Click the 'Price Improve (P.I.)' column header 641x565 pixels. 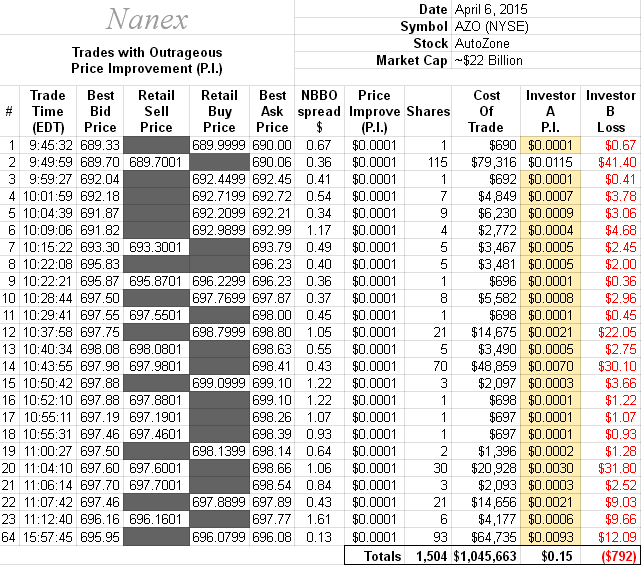[374, 111]
